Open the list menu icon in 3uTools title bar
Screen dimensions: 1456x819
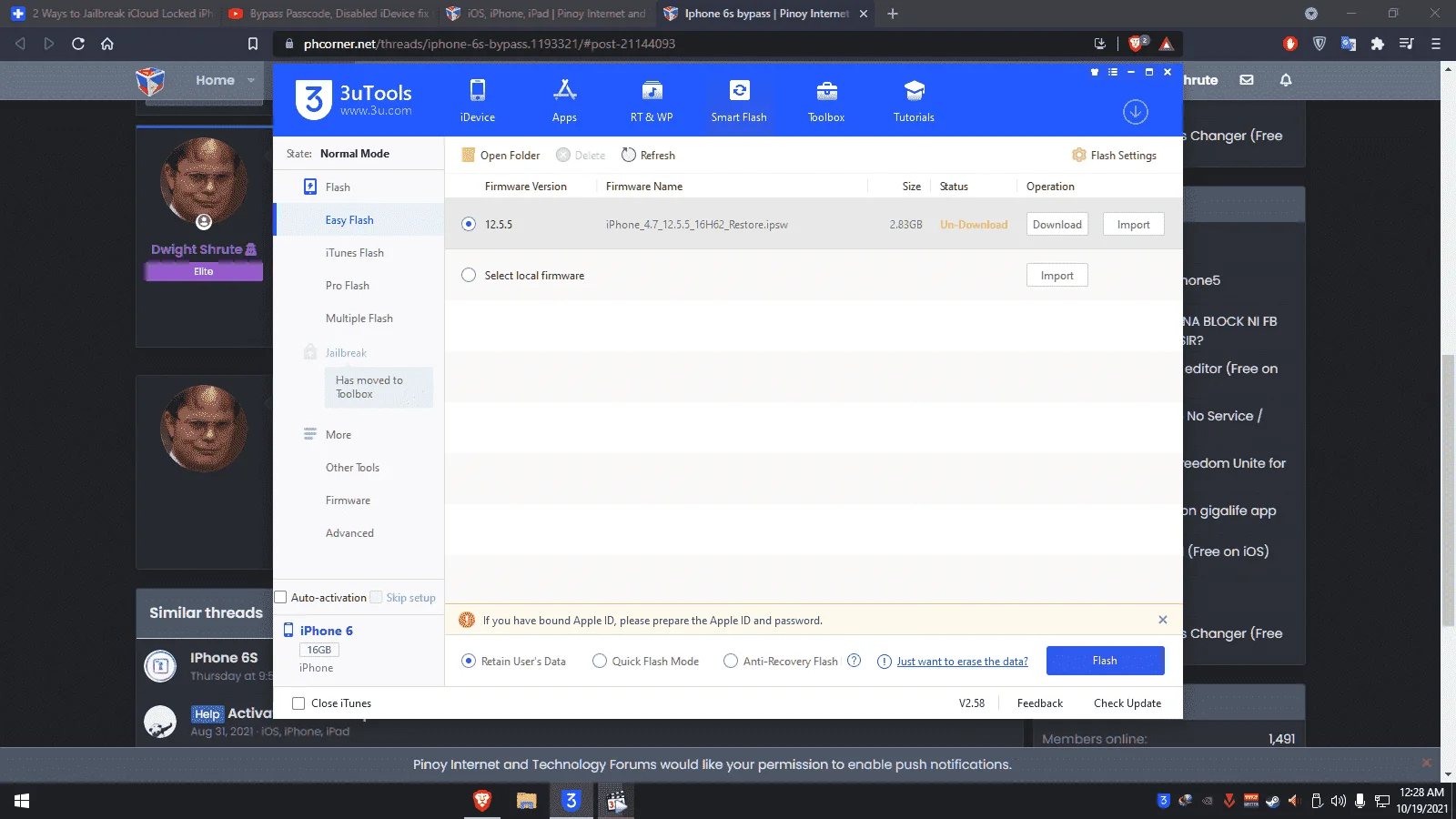[1113, 72]
